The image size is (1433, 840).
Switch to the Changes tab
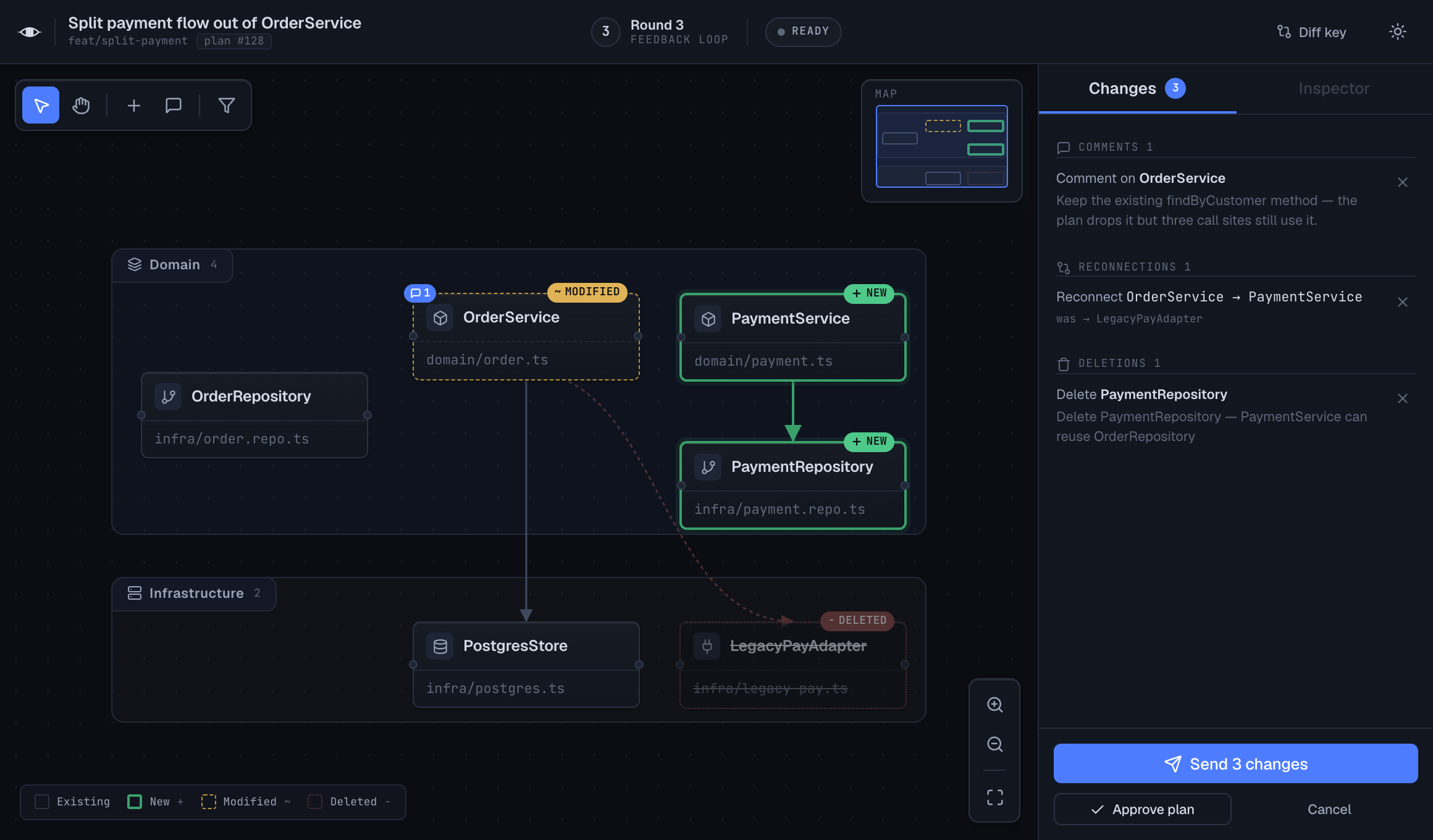[1137, 89]
